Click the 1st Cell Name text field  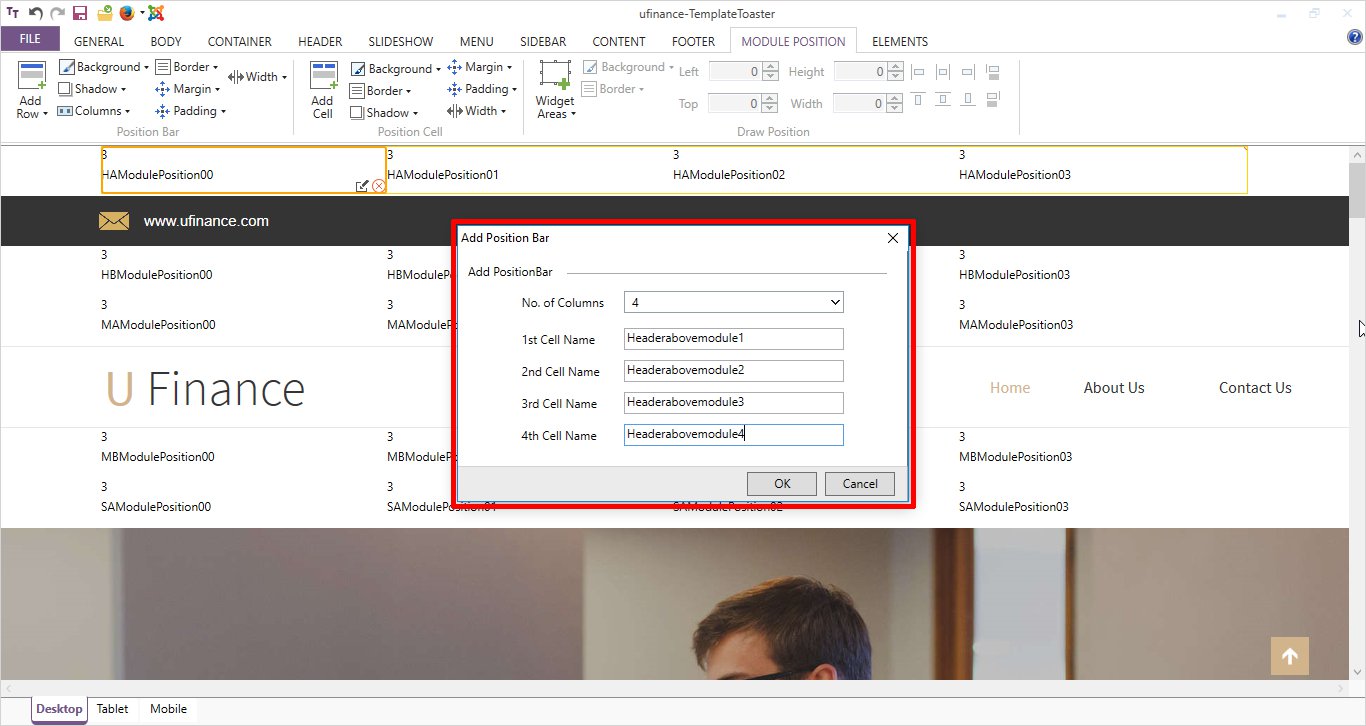click(x=733, y=339)
